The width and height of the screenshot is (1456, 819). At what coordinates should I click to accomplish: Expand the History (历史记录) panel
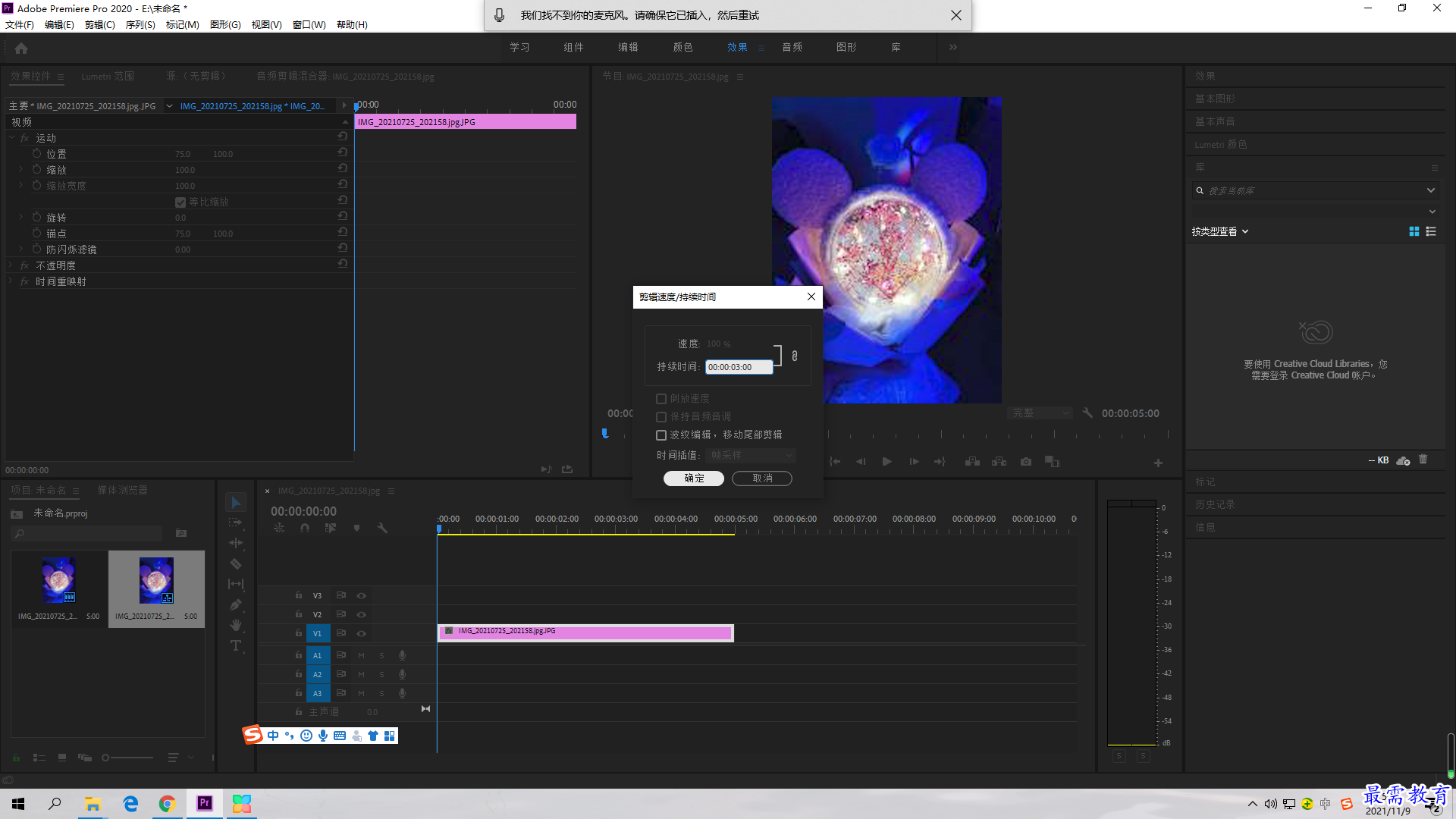[1215, 504]
